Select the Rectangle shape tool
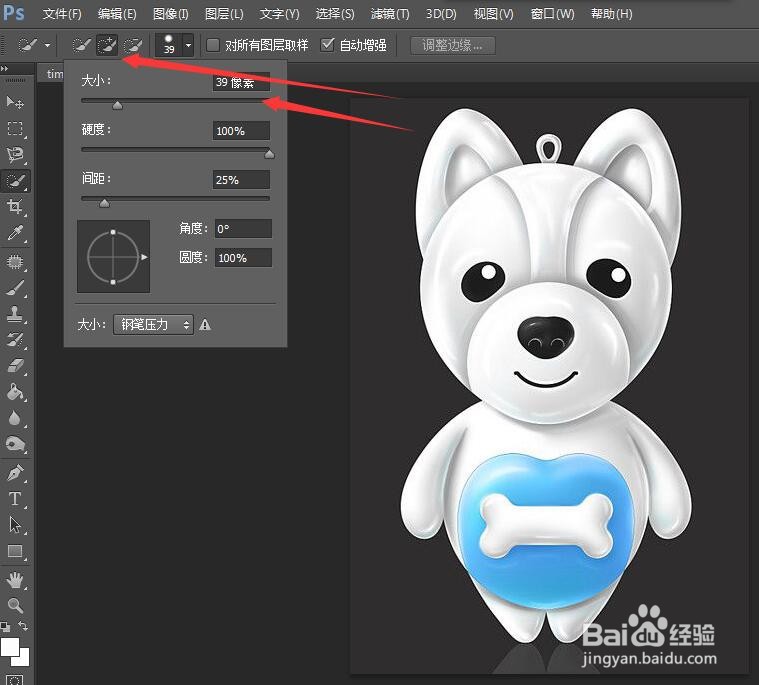759x685 pixels. (x=15, y=551)
